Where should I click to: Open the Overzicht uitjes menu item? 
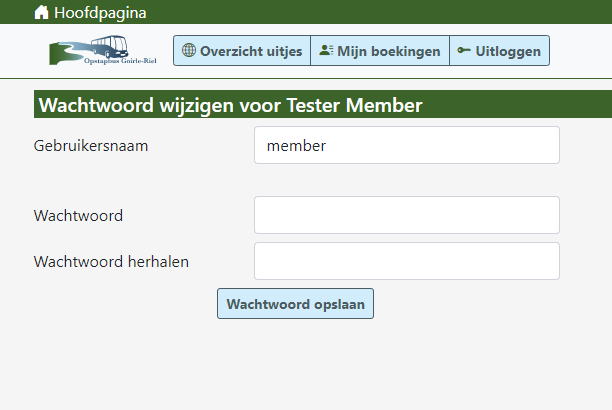tap(242, 51)
